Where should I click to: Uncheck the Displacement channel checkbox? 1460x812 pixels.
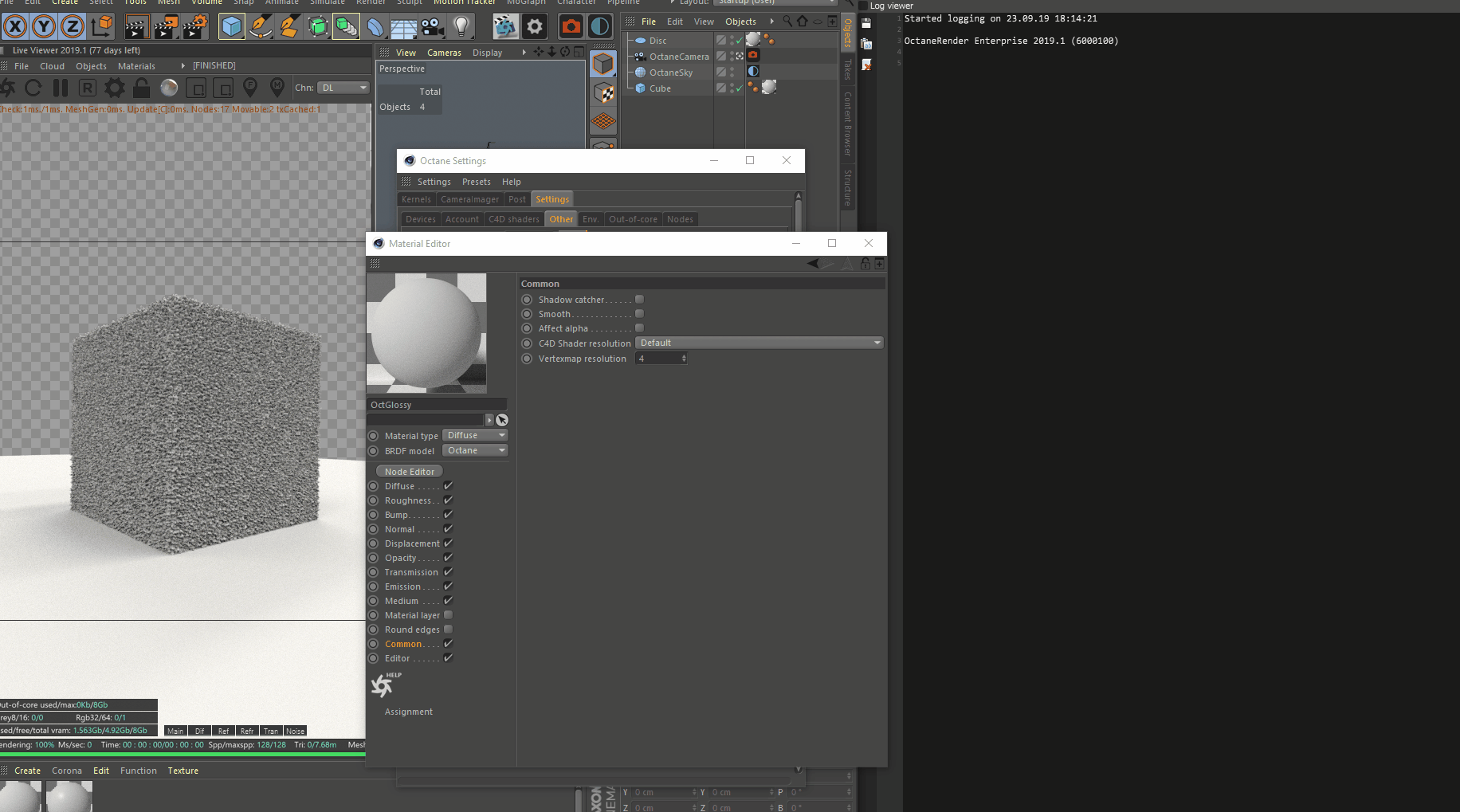coord(448,543)
